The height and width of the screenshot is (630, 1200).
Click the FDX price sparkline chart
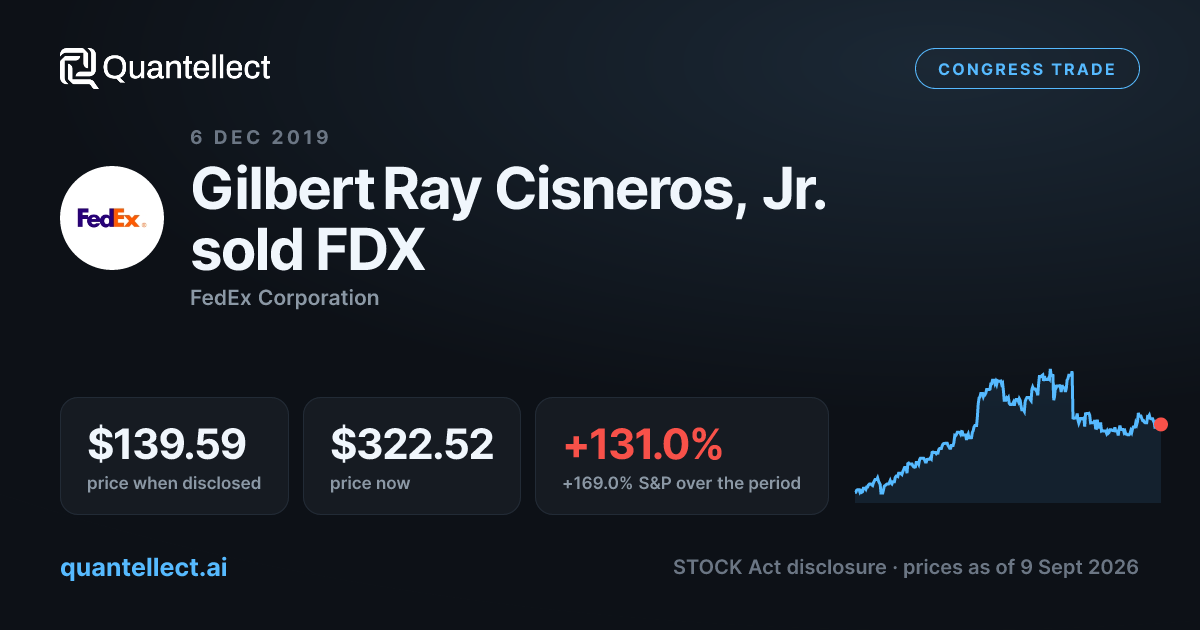pos(1008,436)
